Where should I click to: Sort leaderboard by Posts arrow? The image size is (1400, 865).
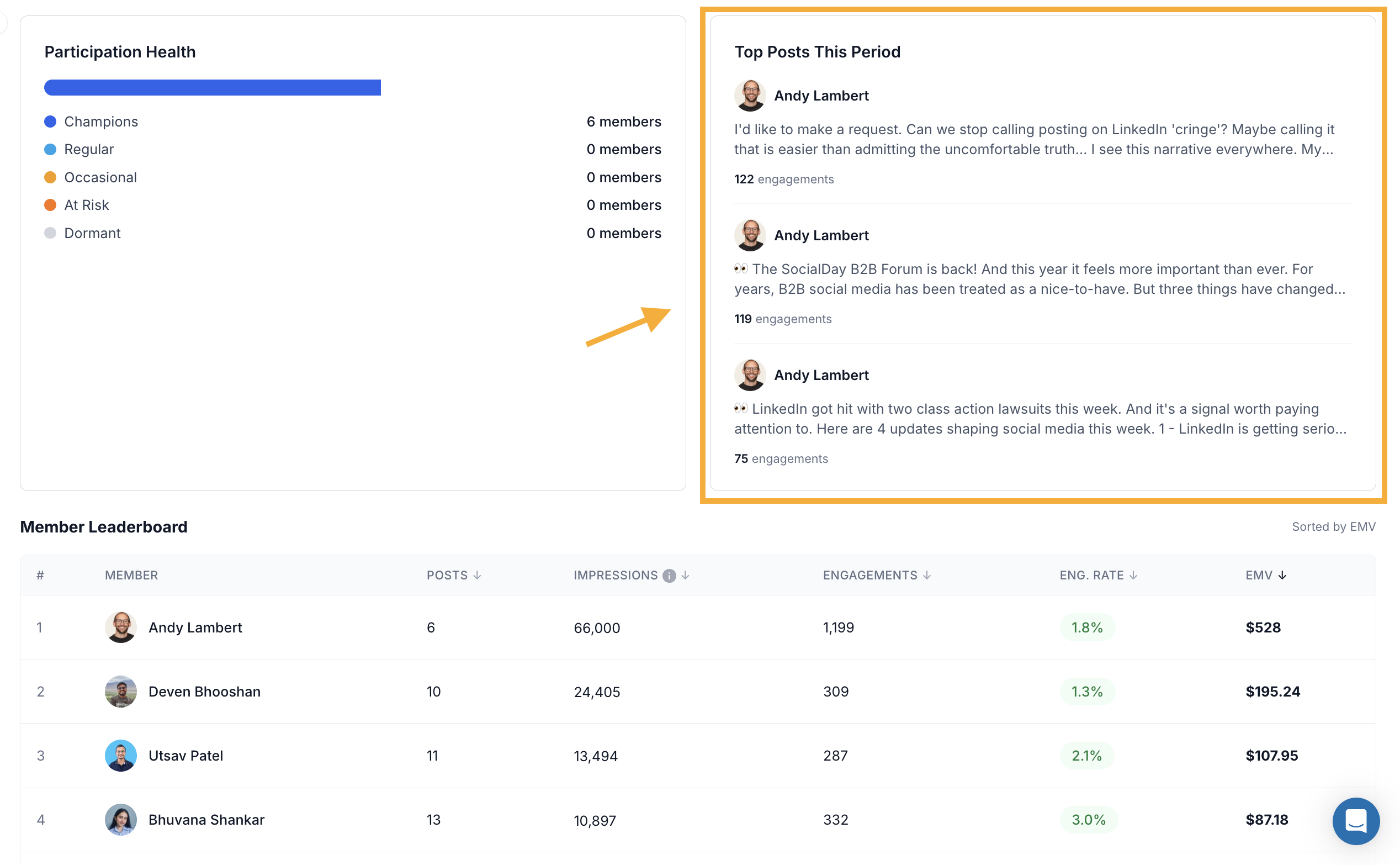coord(477,575)
